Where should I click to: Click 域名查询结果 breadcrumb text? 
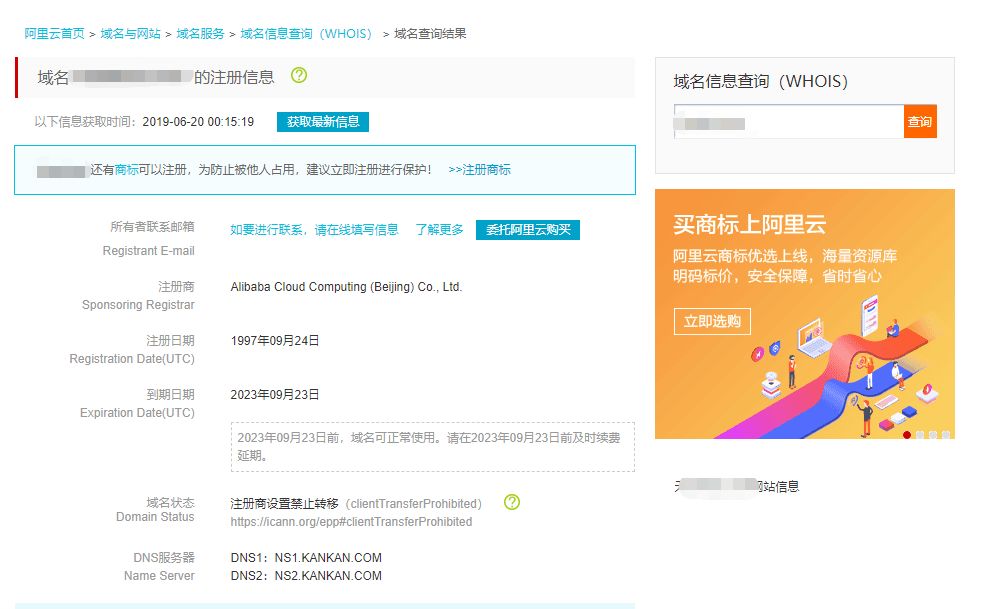430,34
